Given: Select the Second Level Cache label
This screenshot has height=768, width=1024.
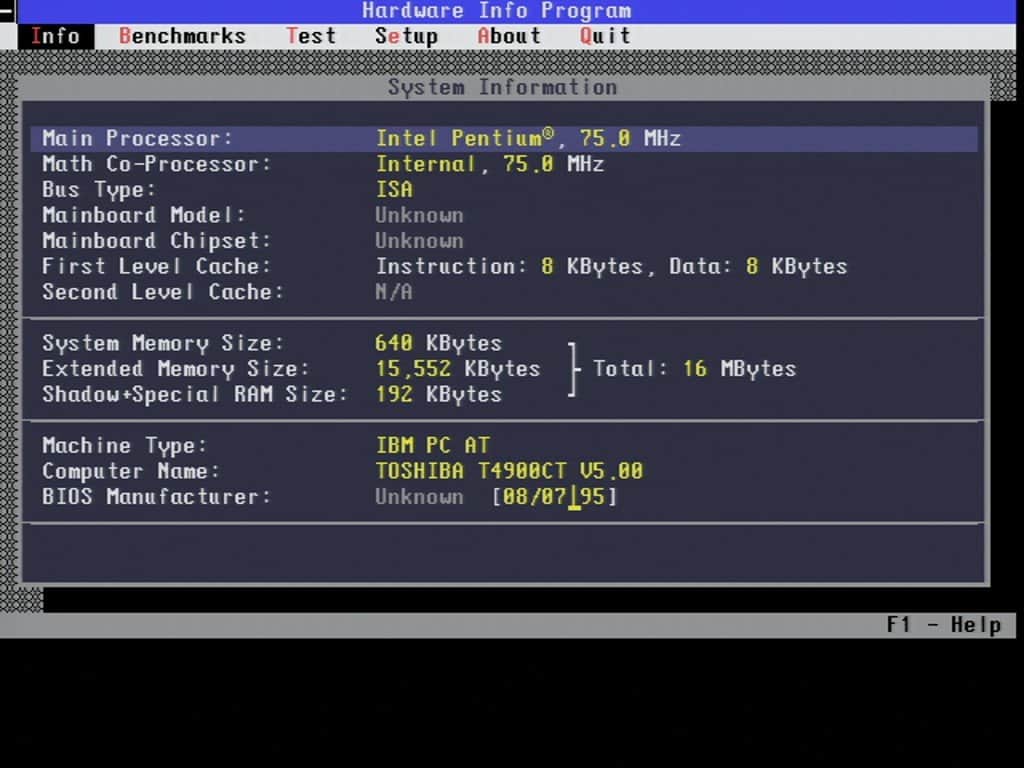Looking at the screenshot, I should pos(163,292).
